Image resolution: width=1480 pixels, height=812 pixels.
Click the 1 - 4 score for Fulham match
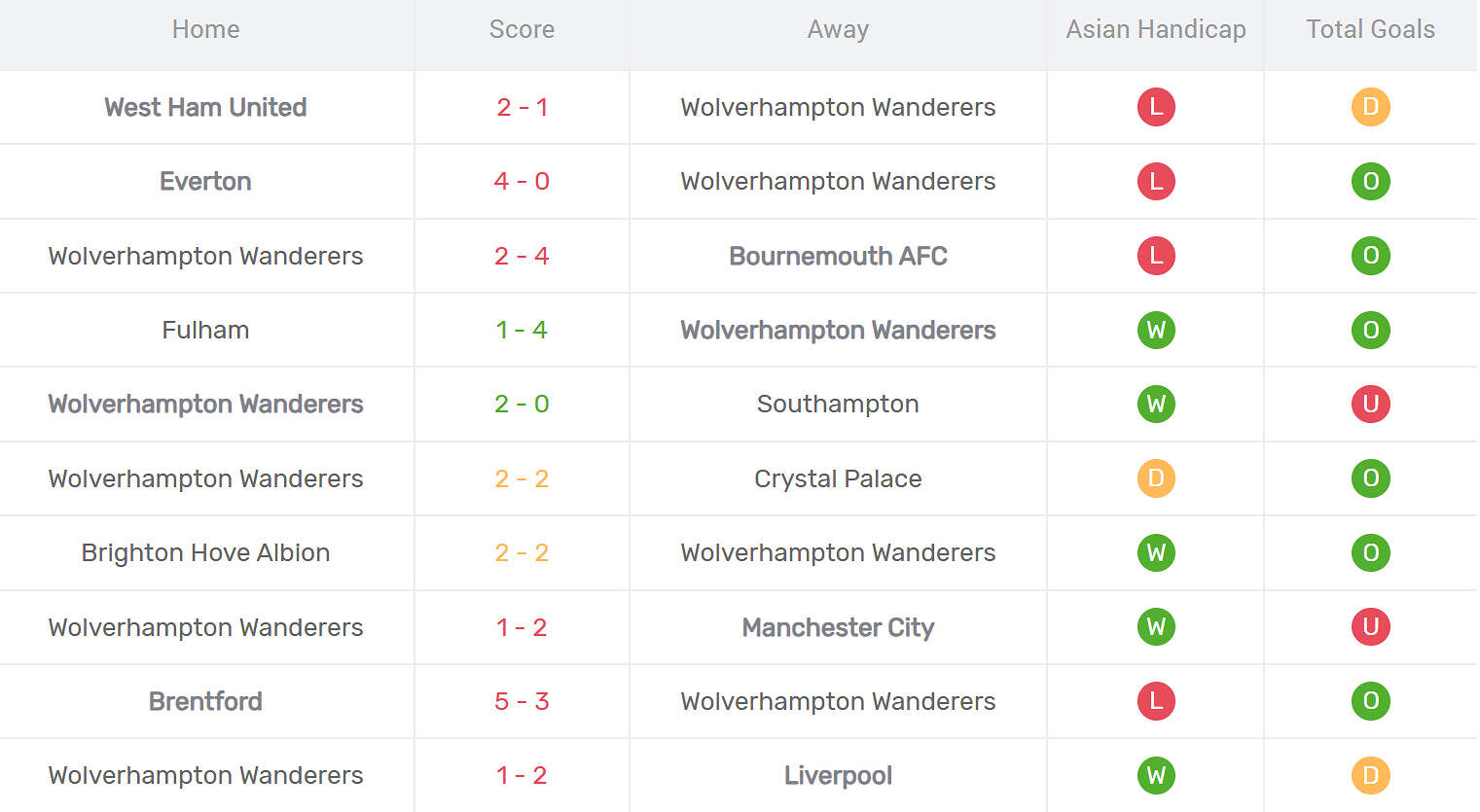(522, 330)
